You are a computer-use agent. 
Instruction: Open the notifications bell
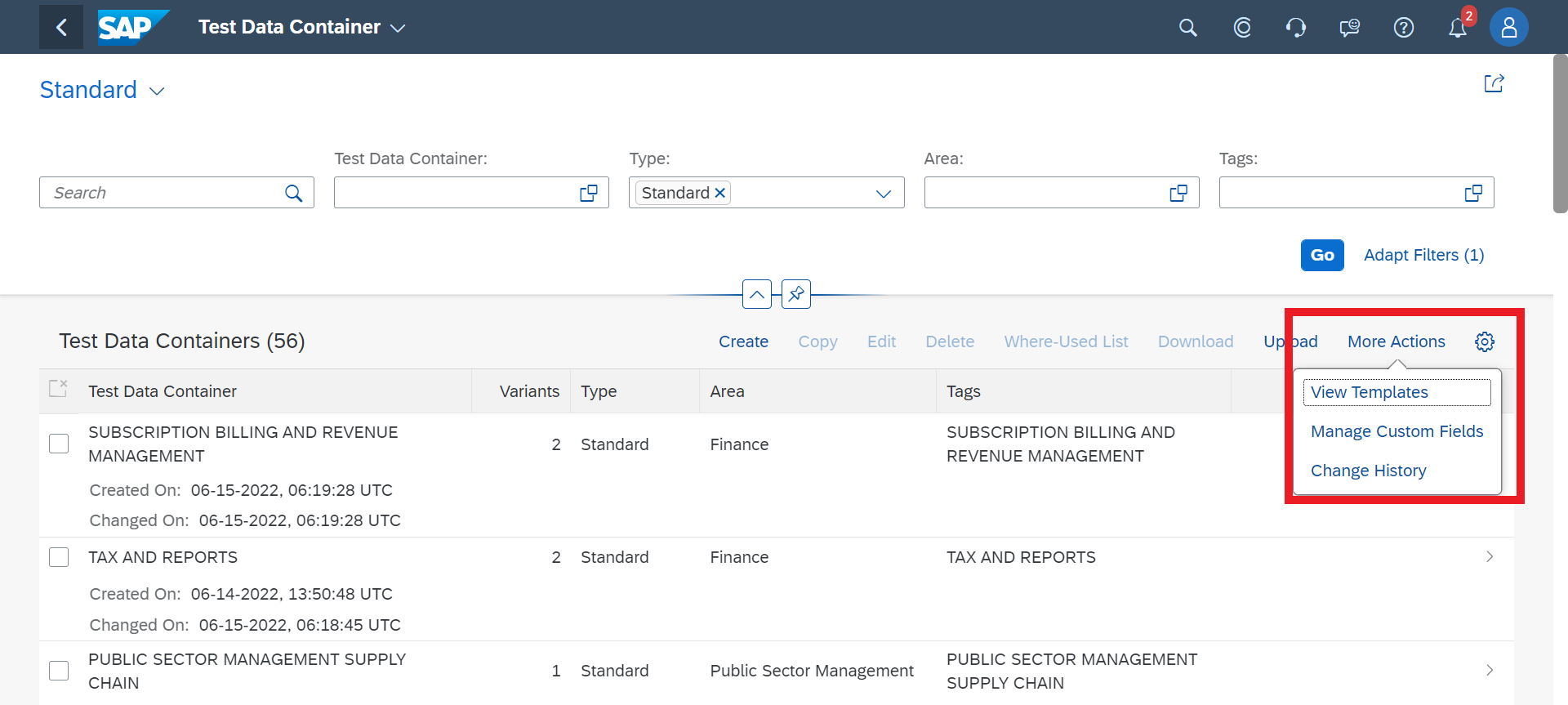[1458, 28]
